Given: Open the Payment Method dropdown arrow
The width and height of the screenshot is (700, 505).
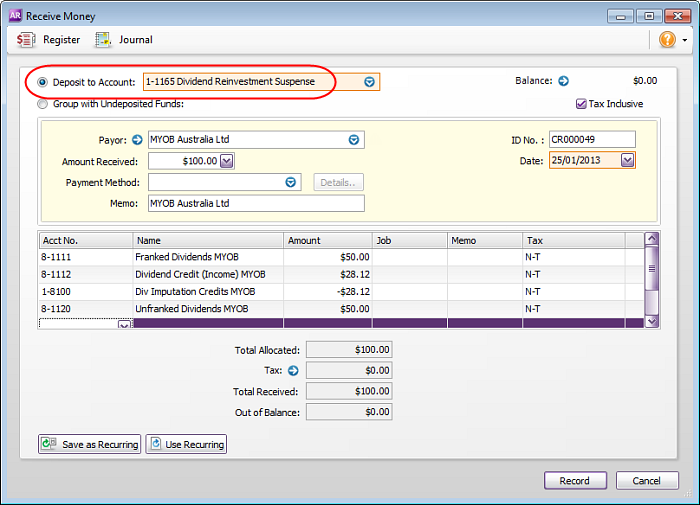Looking at the screenshot, I should [x=291, y=182].
